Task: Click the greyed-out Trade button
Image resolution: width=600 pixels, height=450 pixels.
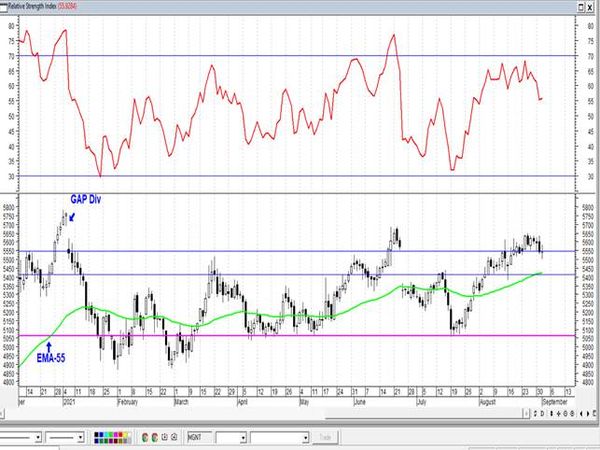Action: click(325, 437)
